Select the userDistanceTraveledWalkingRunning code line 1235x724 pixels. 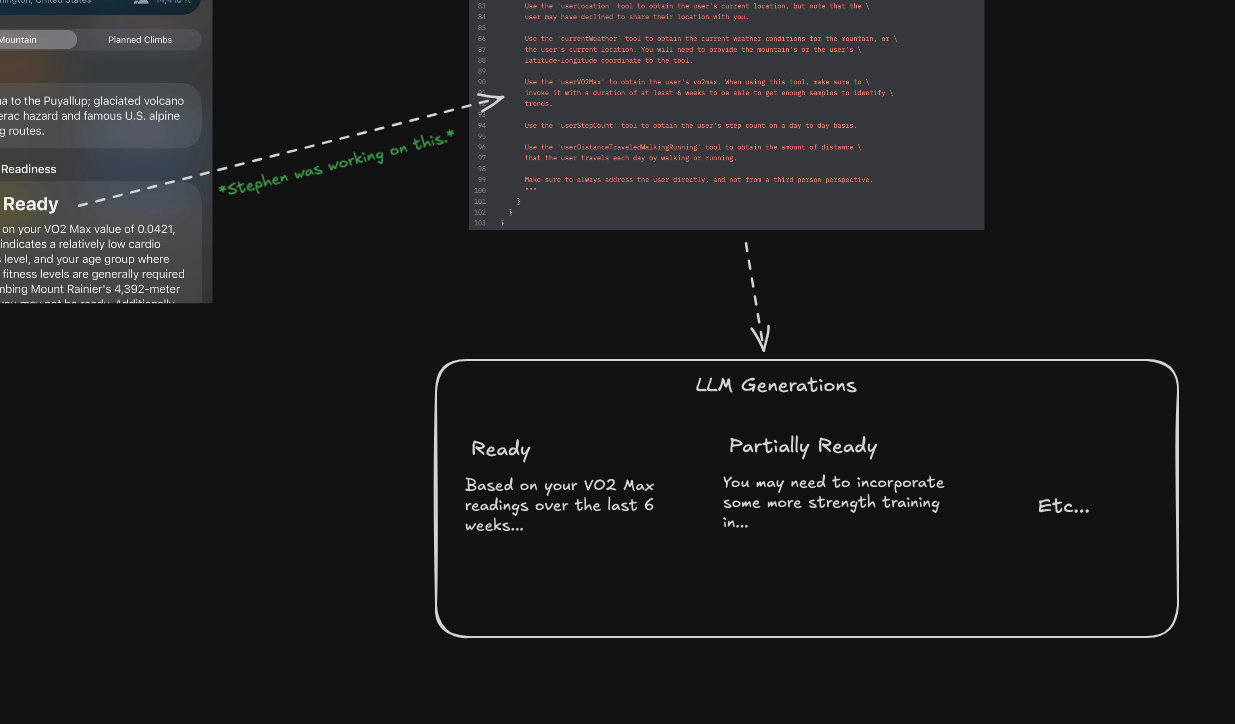(692, 147)
